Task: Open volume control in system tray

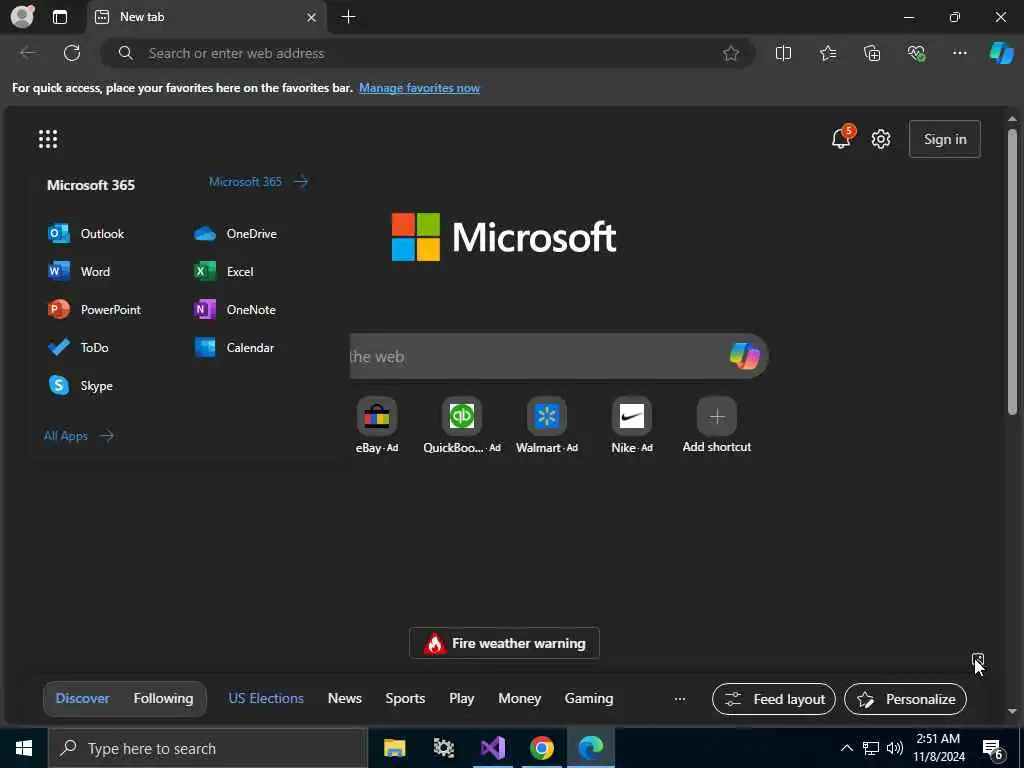Action: click(895, 748)
